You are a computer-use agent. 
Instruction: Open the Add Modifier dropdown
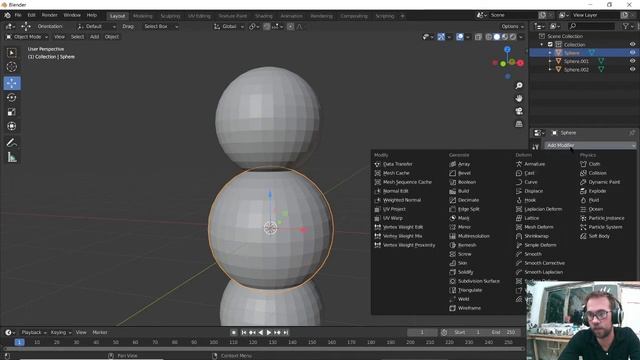click(x=590, y=145)
